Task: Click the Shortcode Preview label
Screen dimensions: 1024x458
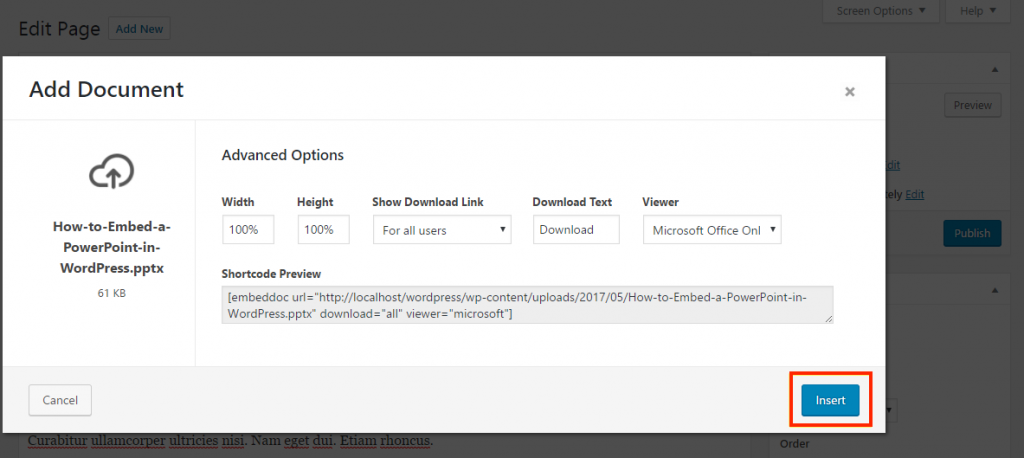Action: pos(271,274)
